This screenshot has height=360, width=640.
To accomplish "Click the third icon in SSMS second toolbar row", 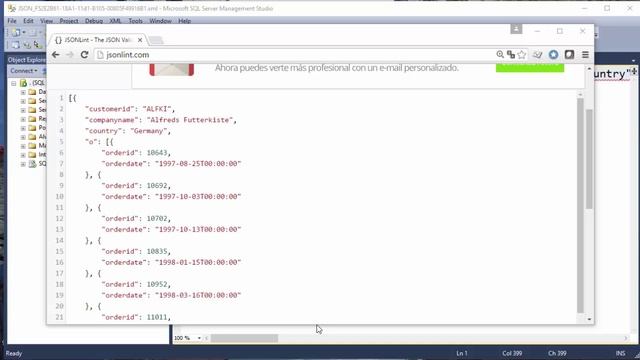I will coord(38,45).
